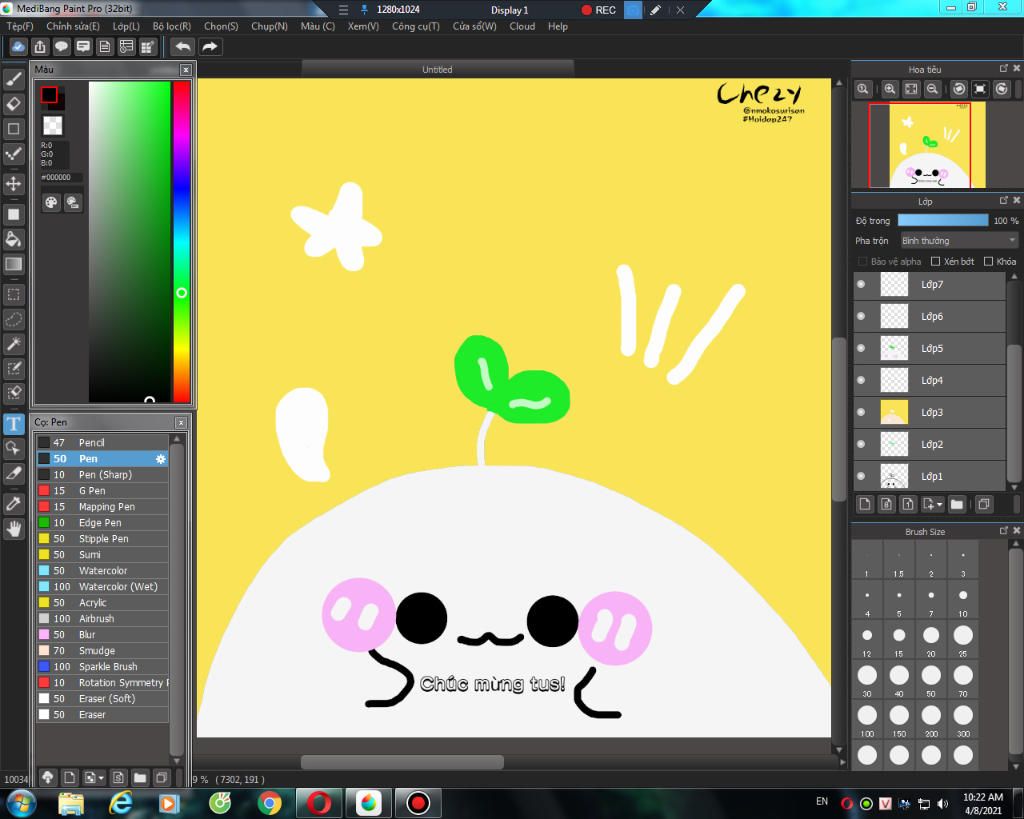Image resolution: width=1024 pixels, height=819 pixels.
Task: Open the Pha trộn blend mode dropdown
Action: pos(957,241)
